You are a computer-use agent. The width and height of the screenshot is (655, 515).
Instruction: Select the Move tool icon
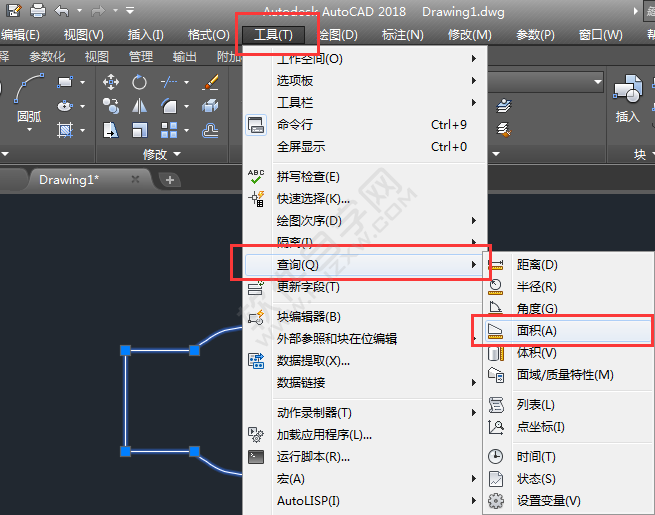point(111,82)
